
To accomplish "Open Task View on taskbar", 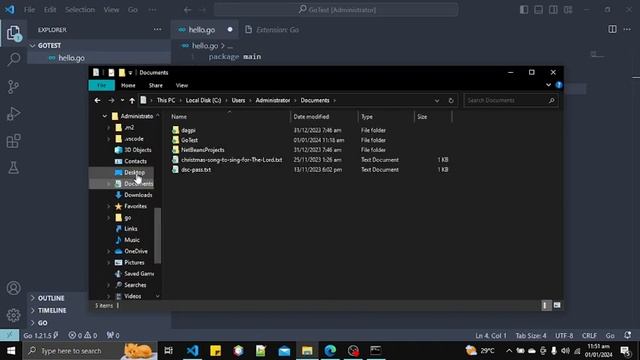I will tap(168, 351).
